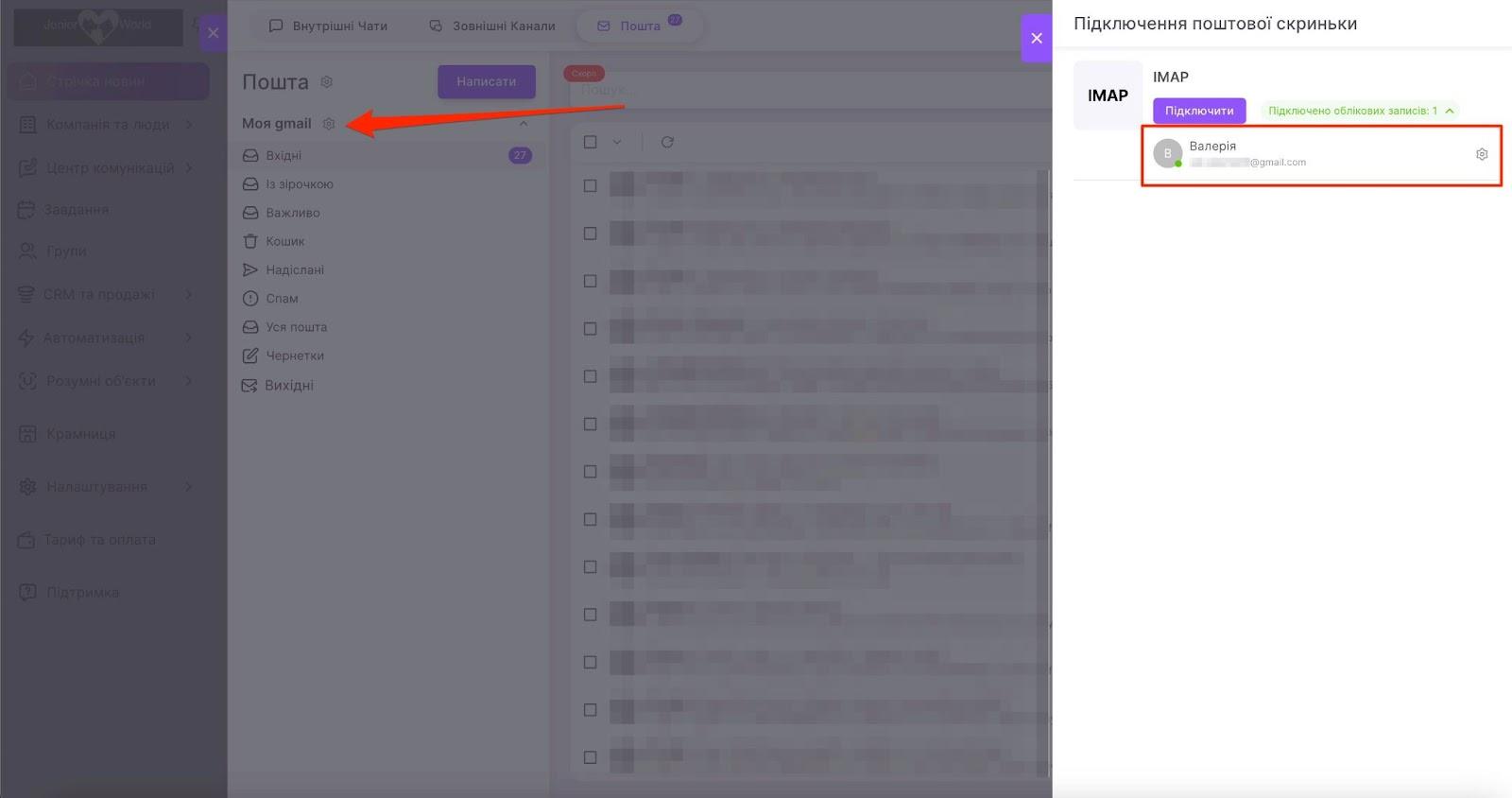The width and height of the screenshot is (1512, 798).
Task: Open the Надіслані sent icon
Action: click(250, 269)
